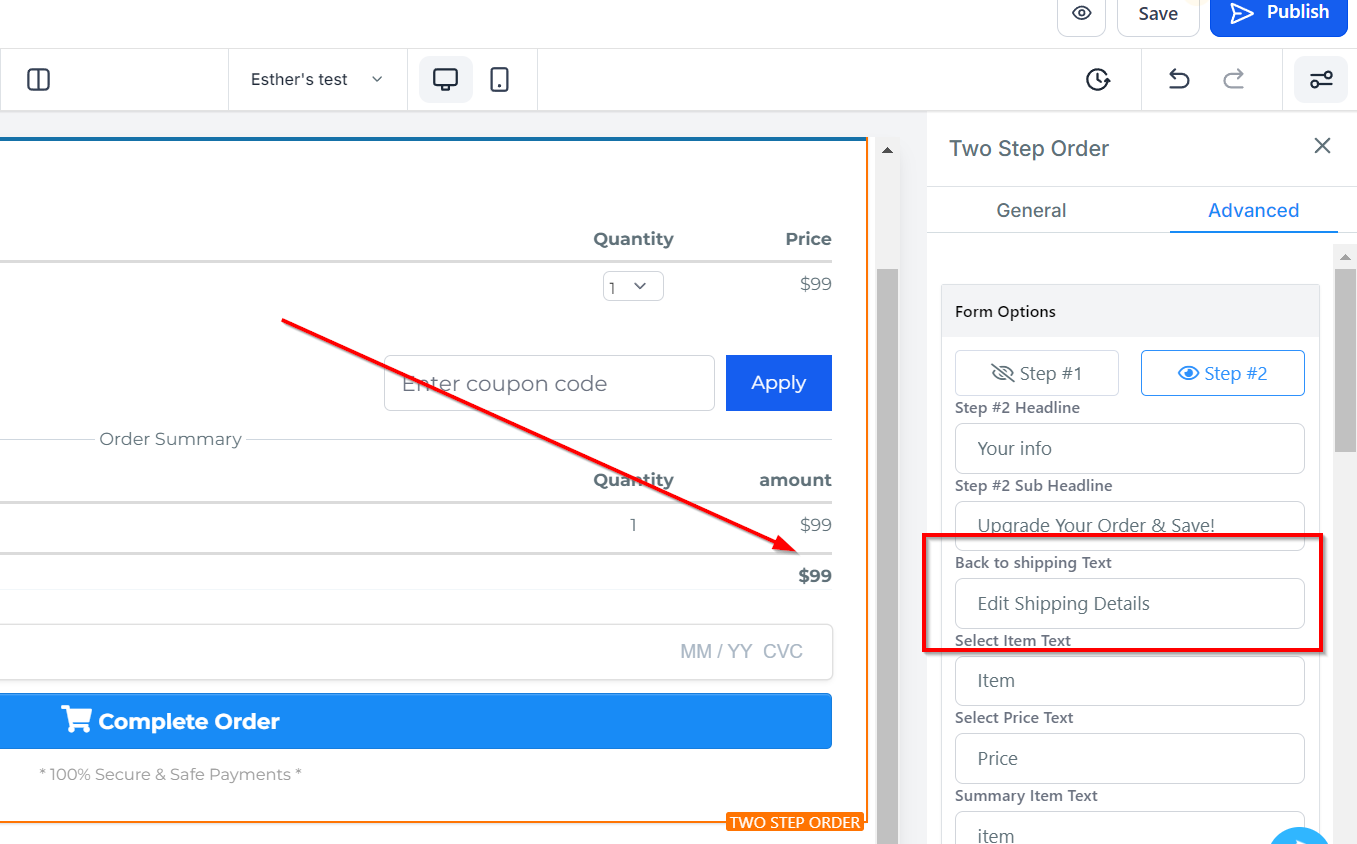Screen dimensions: 1357x844
Task: Select the Advanced tab
Action: point(1253,210)
